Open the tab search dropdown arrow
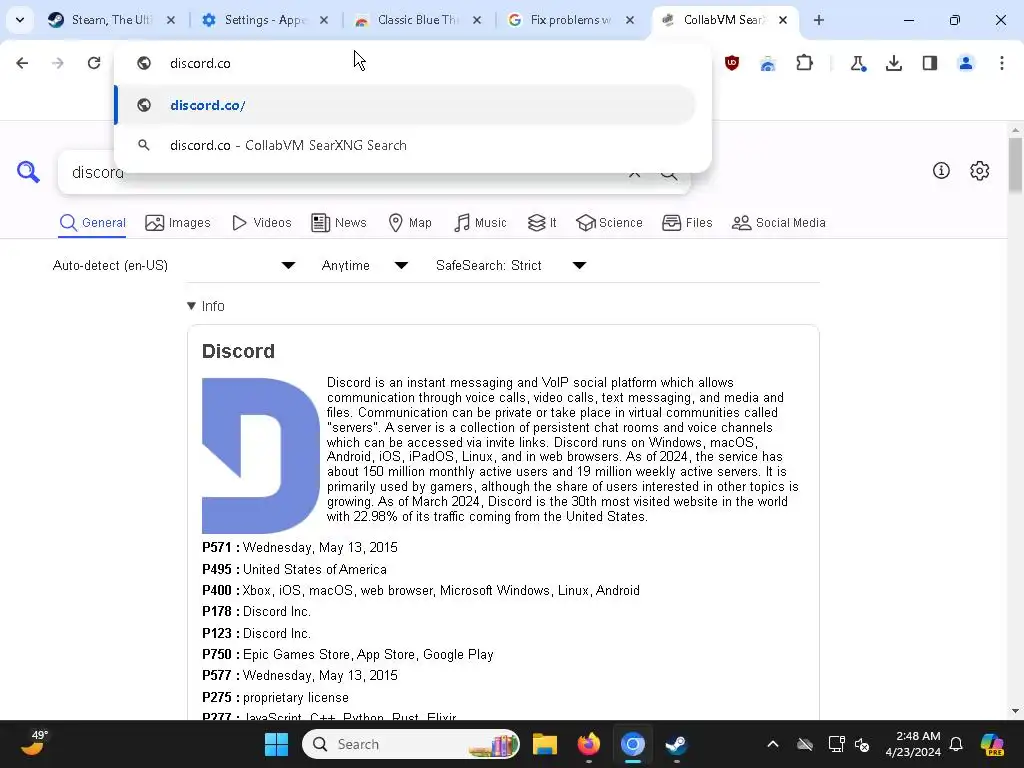Viewport: 1024px width, 768px height. 20,20
